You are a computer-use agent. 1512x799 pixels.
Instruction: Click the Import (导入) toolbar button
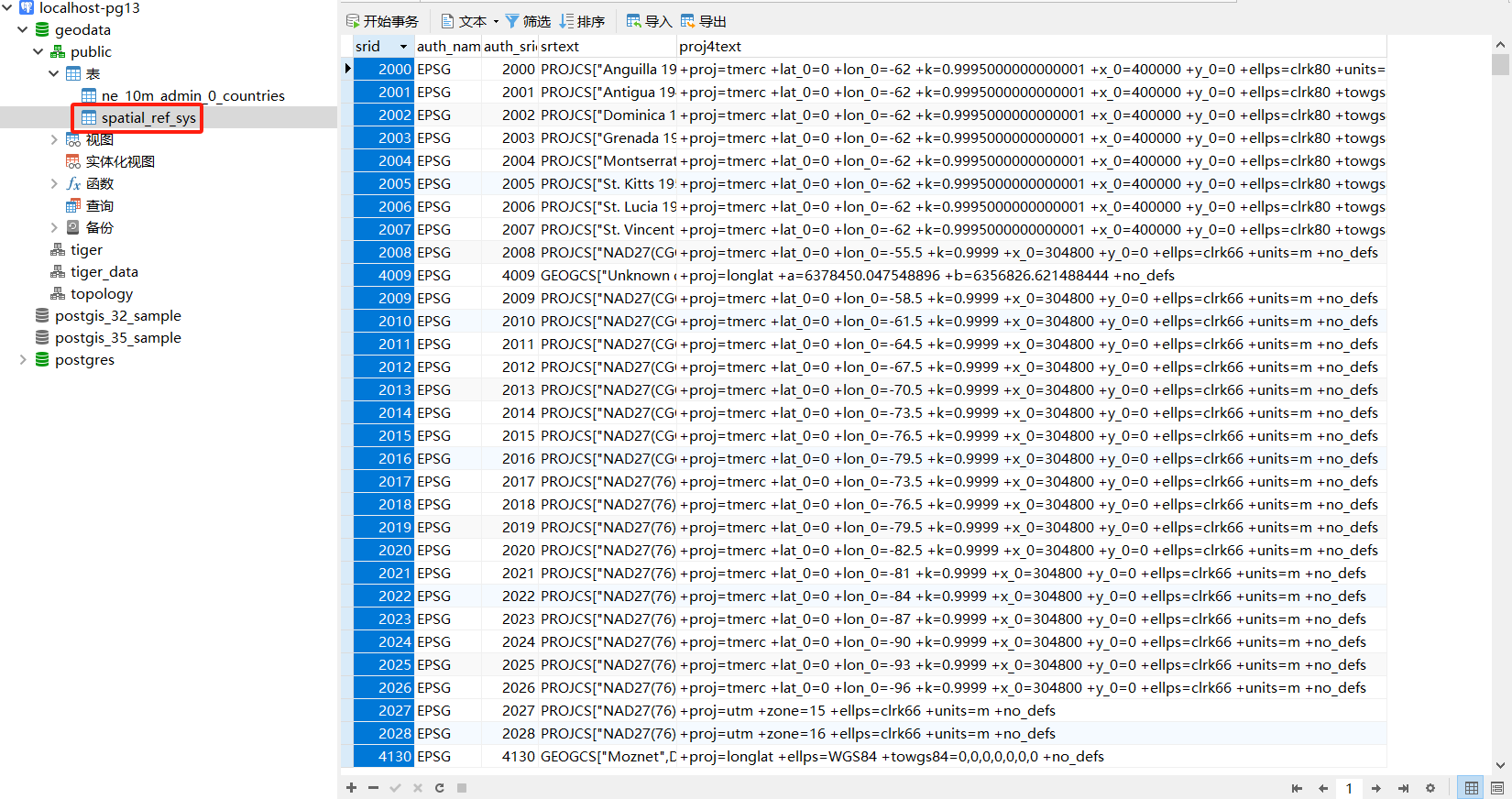(649, 21)
